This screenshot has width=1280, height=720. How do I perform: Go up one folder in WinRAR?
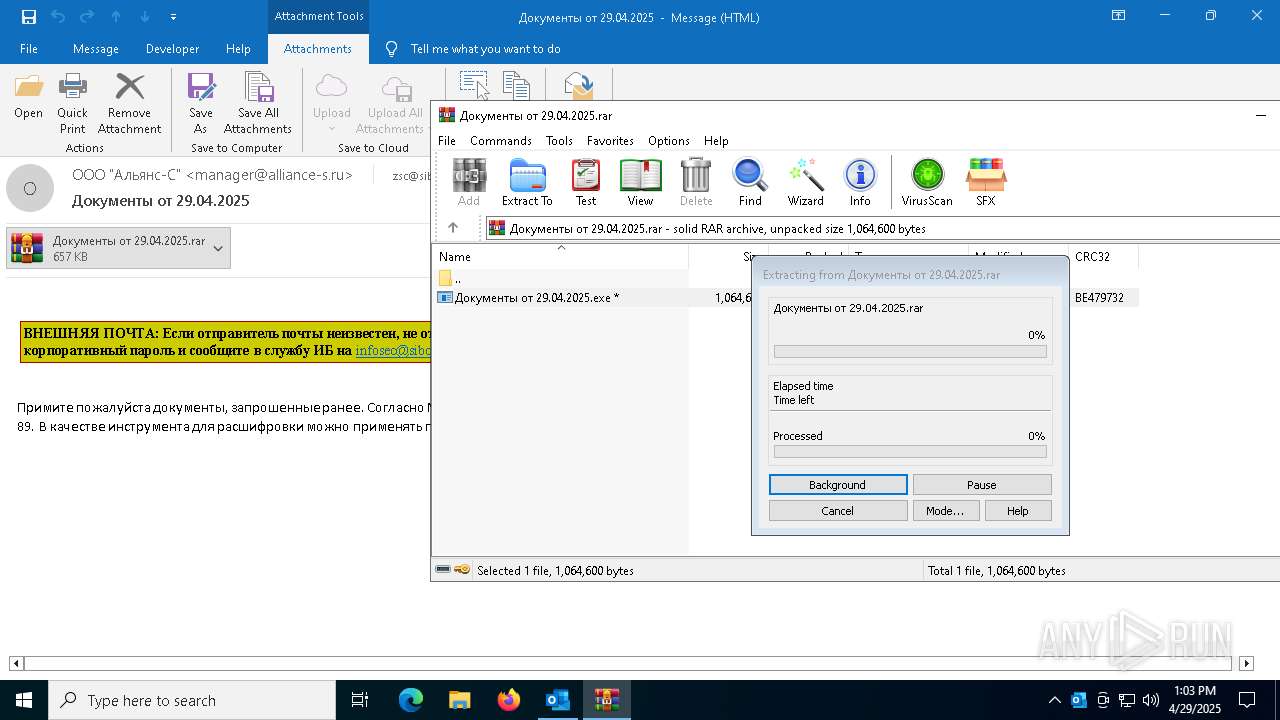tap(453, 228)
